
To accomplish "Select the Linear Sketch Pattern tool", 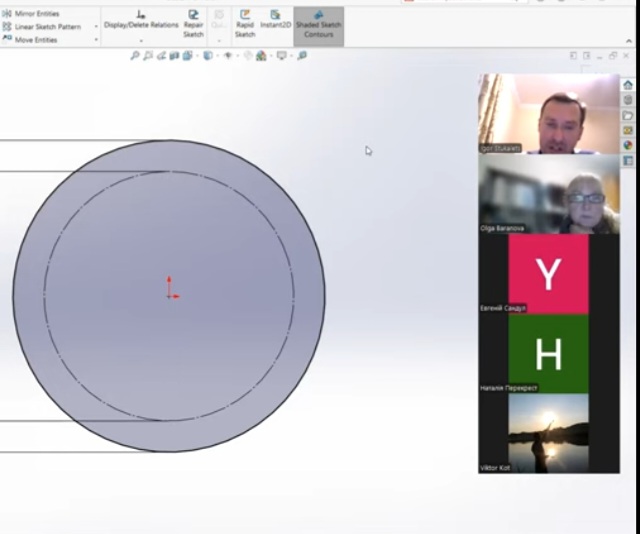I will coord(46,27).
